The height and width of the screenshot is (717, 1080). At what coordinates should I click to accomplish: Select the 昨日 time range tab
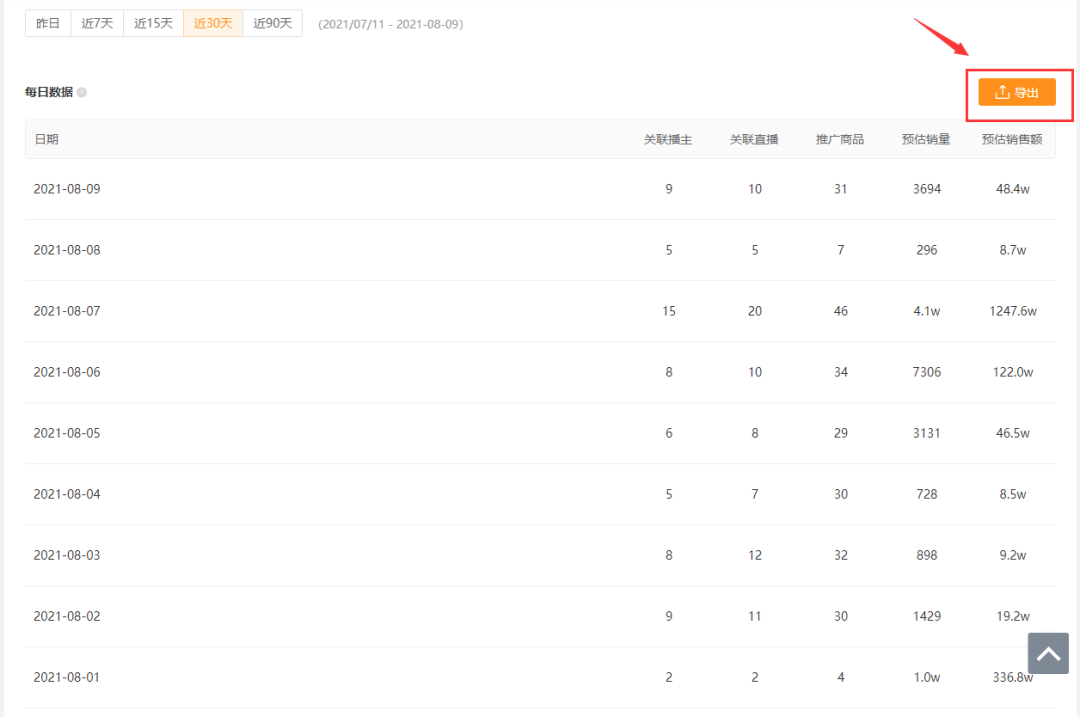tap(48, 23)
